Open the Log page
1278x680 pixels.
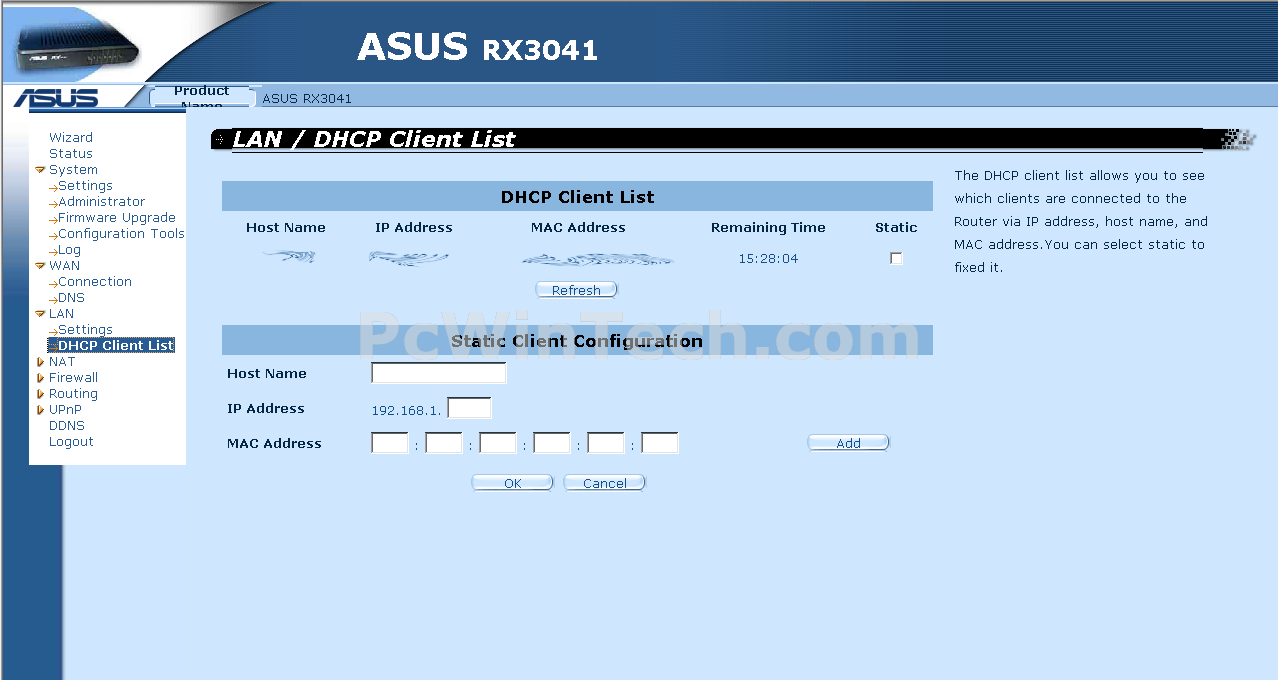point(69,250)
